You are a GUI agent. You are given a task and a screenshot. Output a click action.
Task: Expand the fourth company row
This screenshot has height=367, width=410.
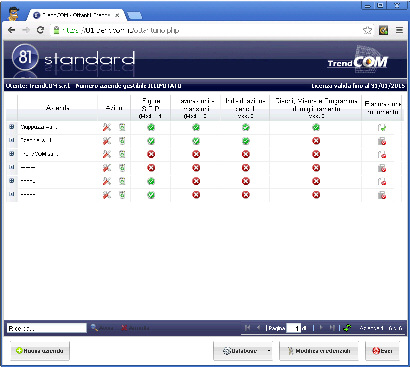12,167
